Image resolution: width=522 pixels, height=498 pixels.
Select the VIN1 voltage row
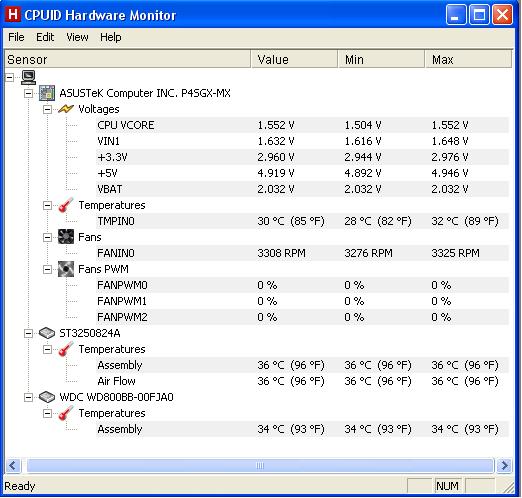(x=302, y=141)
